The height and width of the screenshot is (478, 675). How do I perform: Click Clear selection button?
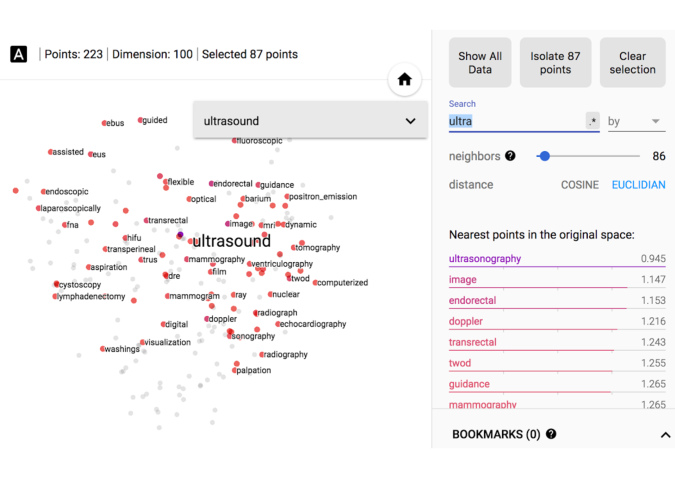tap(632, 63)
